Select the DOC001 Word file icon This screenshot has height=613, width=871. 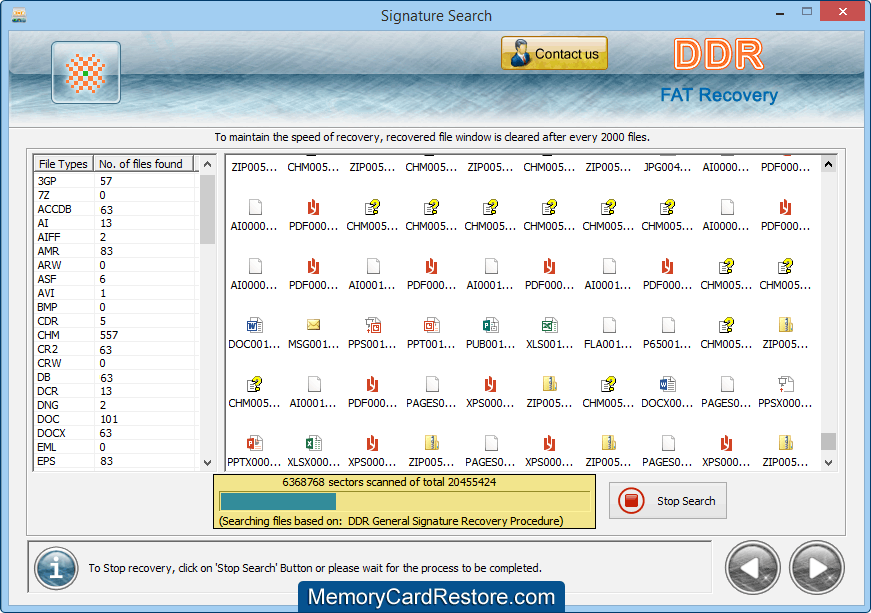point(254,325)
